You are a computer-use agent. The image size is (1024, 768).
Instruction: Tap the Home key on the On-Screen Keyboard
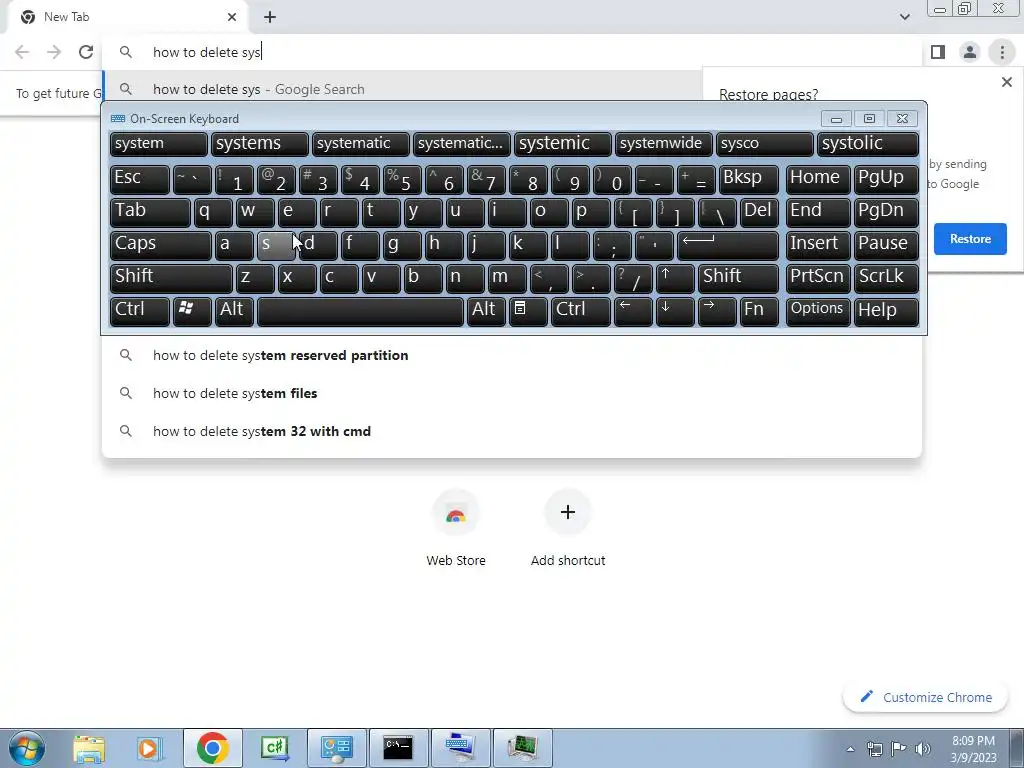pyautogui.click(x=818, y=179)
